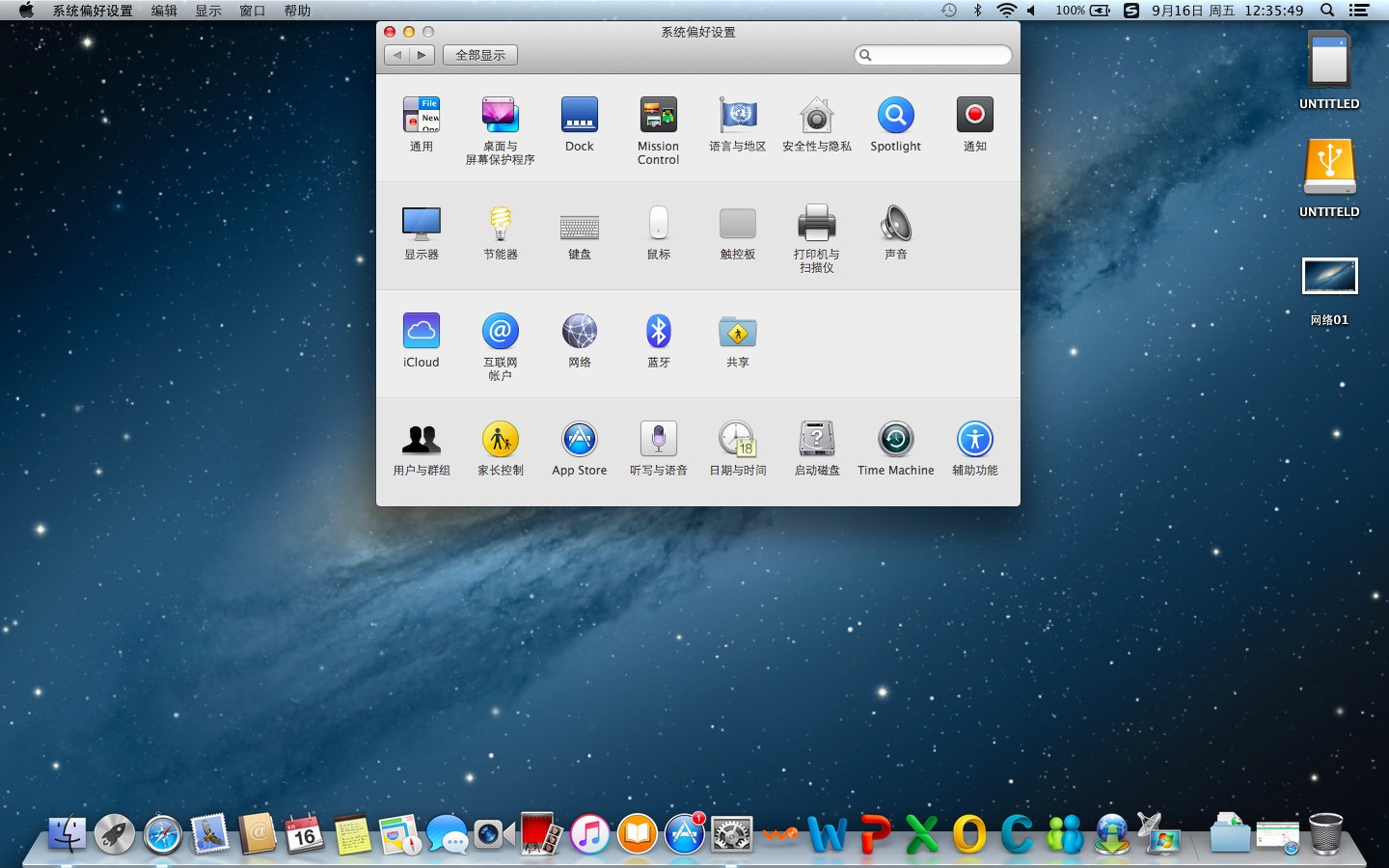Open the Trash in the Dock

point(1326,833)
